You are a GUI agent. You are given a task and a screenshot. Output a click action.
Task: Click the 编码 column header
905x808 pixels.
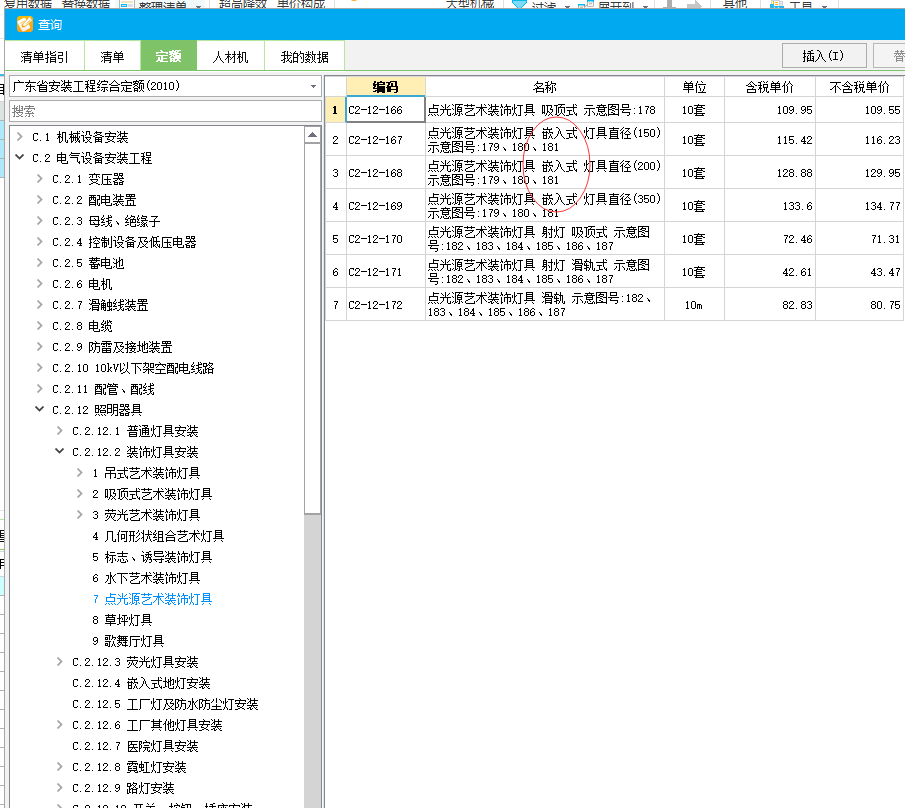click(386, 87)
